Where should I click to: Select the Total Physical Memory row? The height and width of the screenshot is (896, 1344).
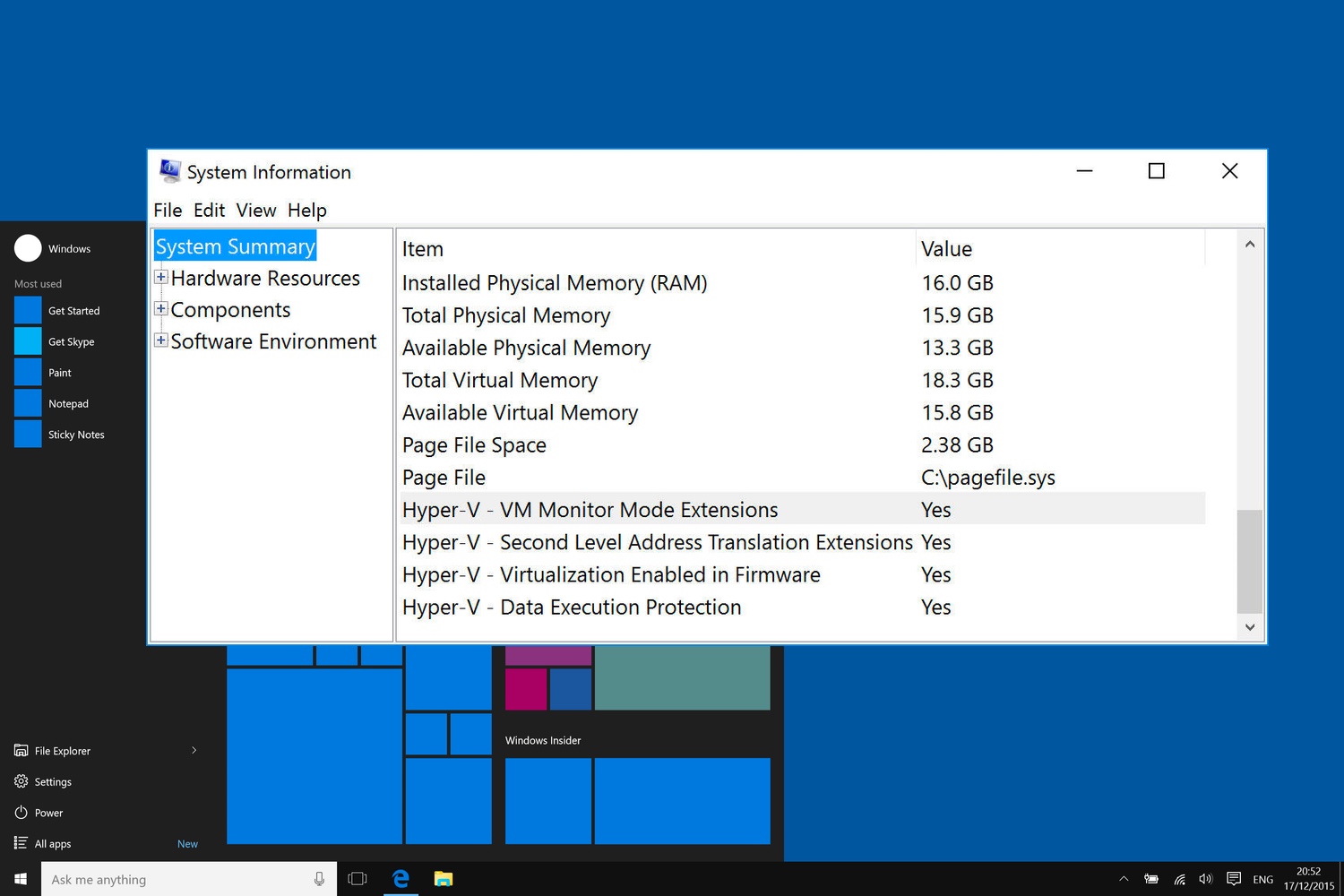(x=802, y=315)
